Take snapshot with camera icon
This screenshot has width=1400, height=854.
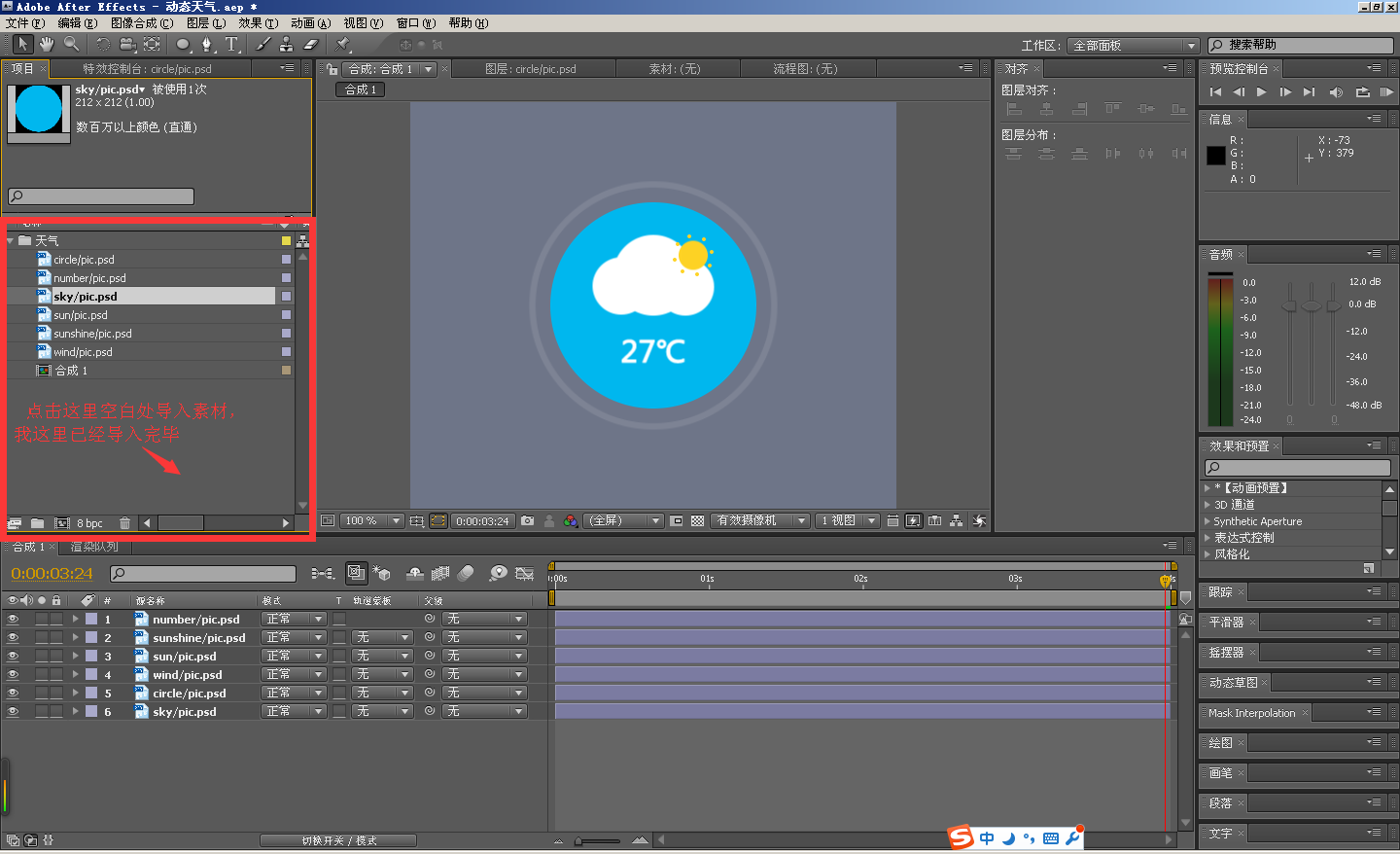[x=527, y=521]
